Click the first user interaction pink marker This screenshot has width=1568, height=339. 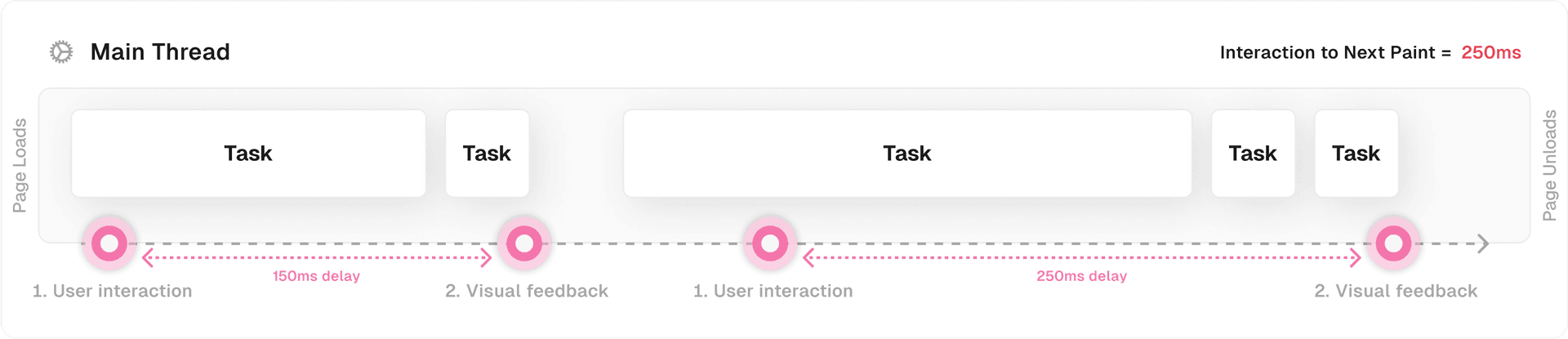[x=109, y=243]
